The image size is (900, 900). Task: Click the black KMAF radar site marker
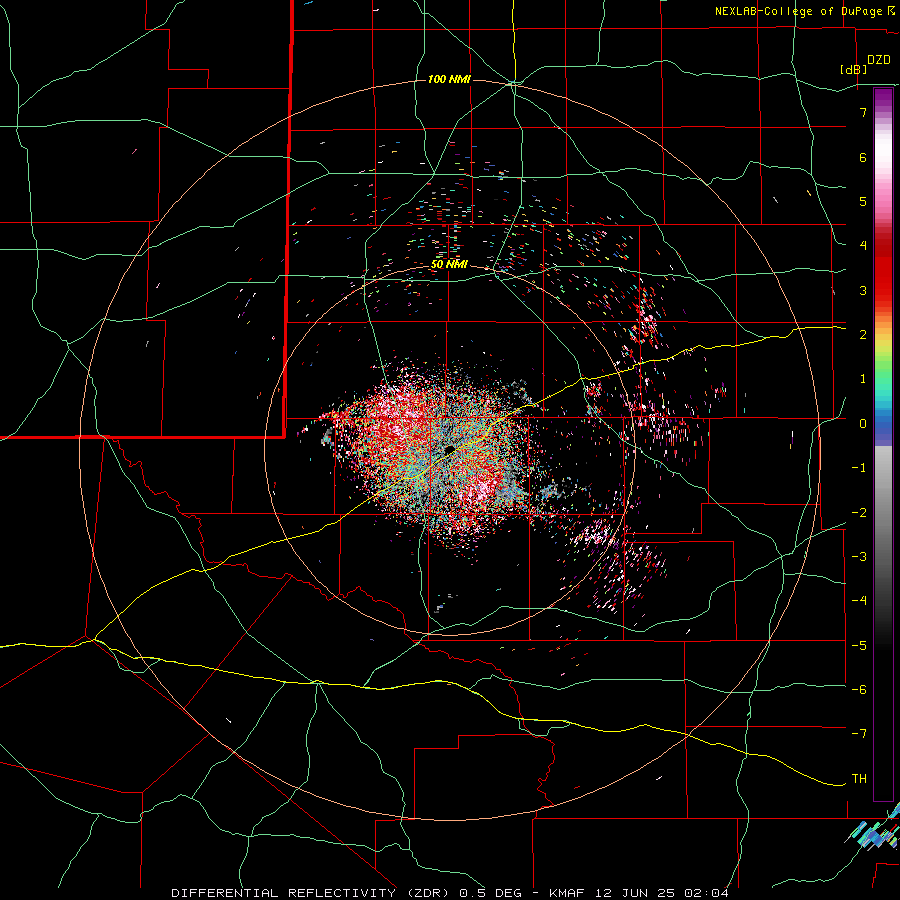pos(449,449)
